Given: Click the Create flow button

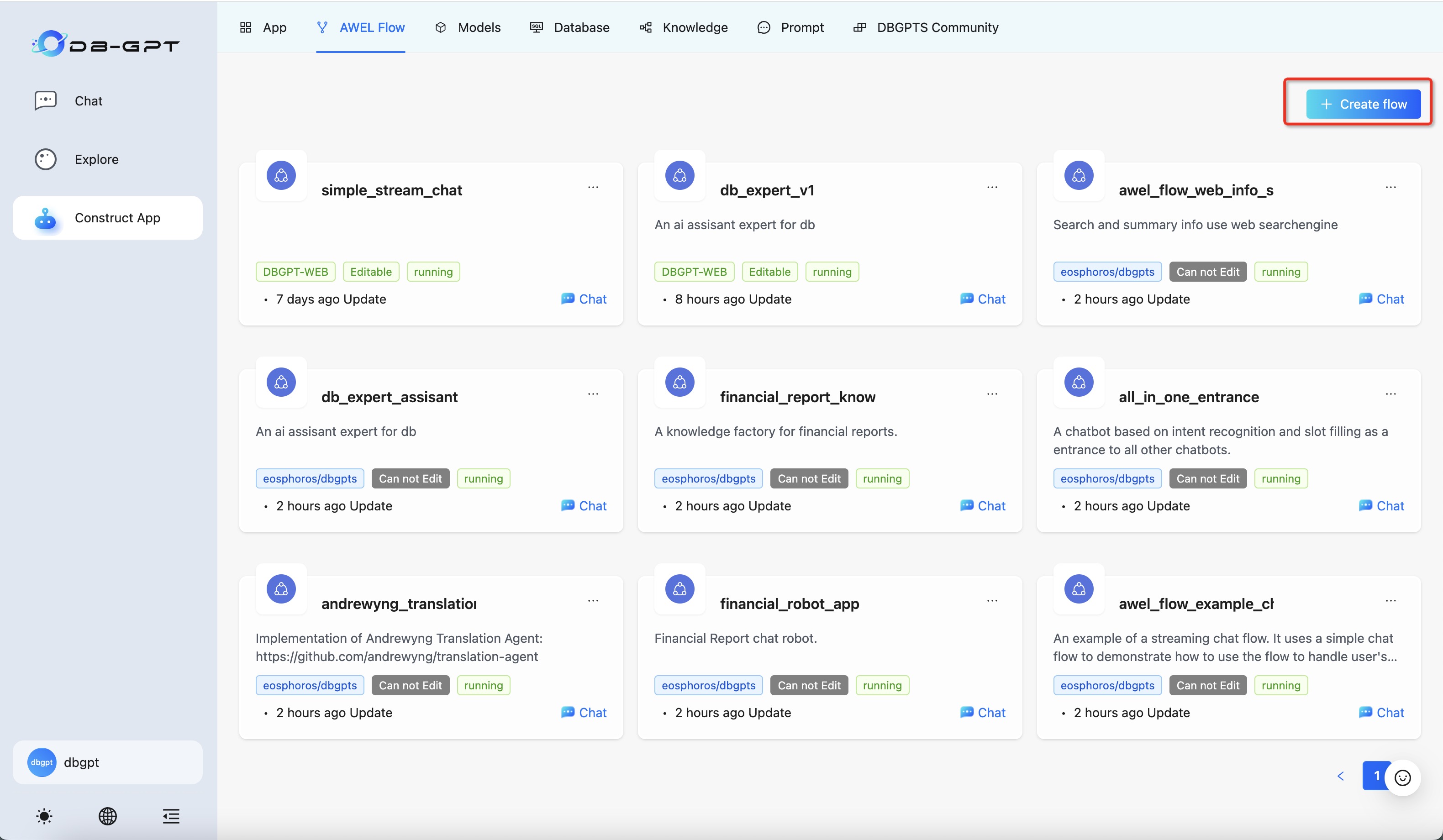Looking at the screenshot, I should [1363, 104].
